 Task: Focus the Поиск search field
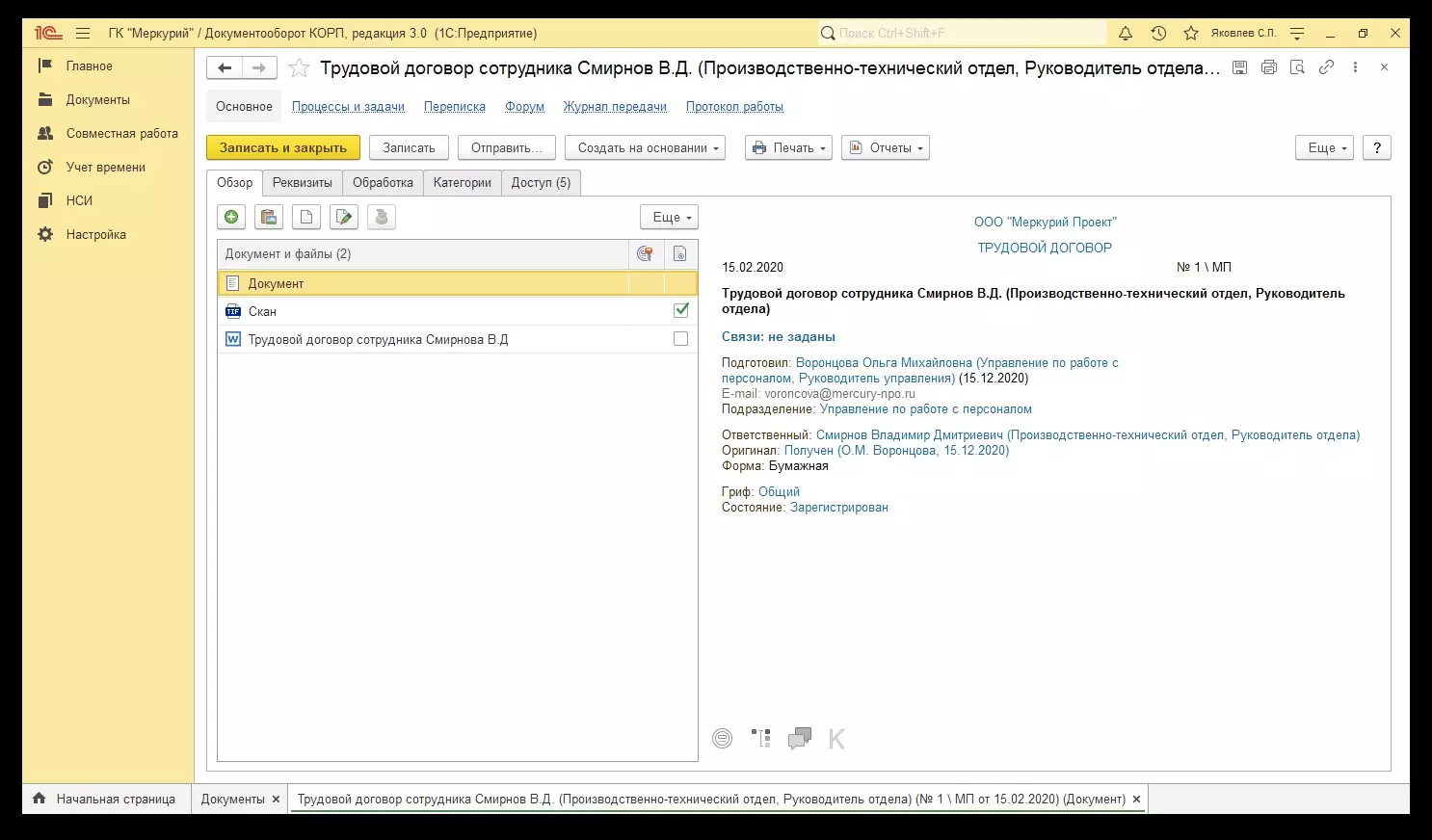click(963, 33)
